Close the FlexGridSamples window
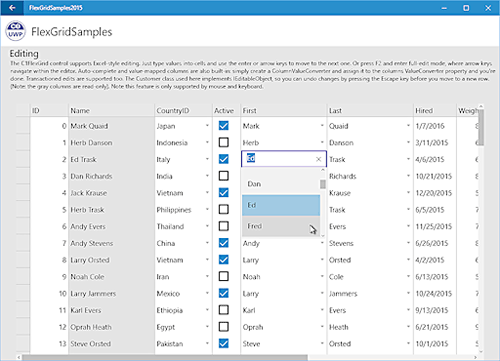Viewport: 500px width, 361px height. [x=488, y=8]
